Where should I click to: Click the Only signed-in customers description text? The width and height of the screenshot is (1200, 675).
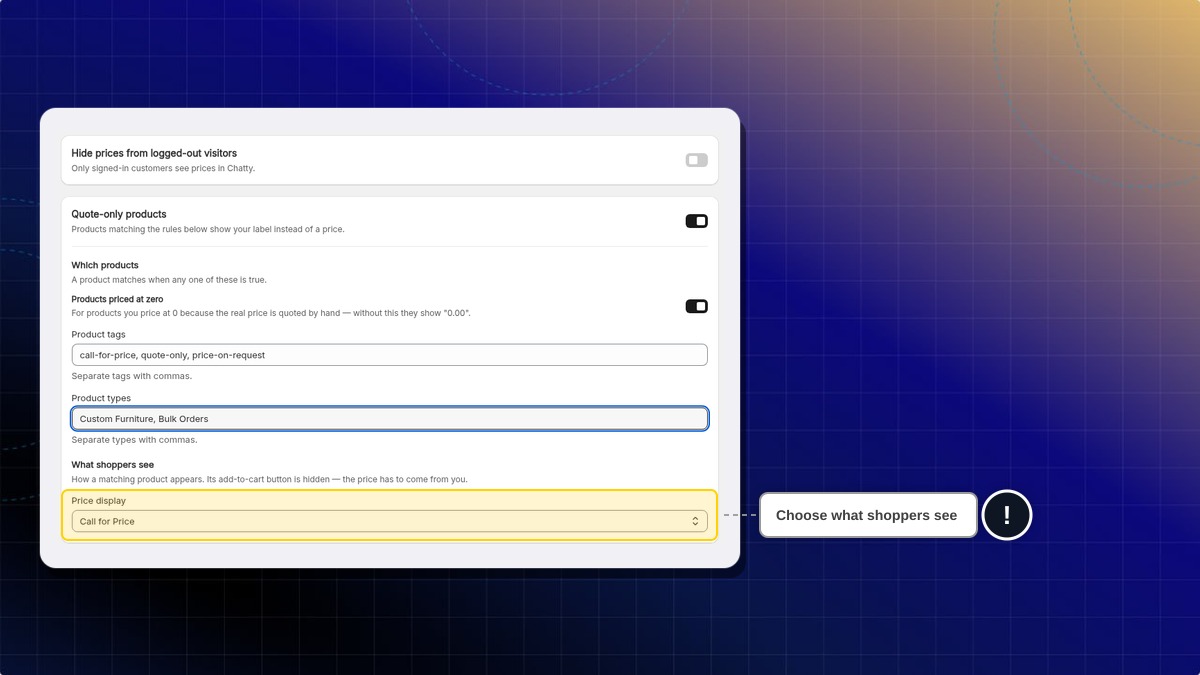(x=163, y=168)
